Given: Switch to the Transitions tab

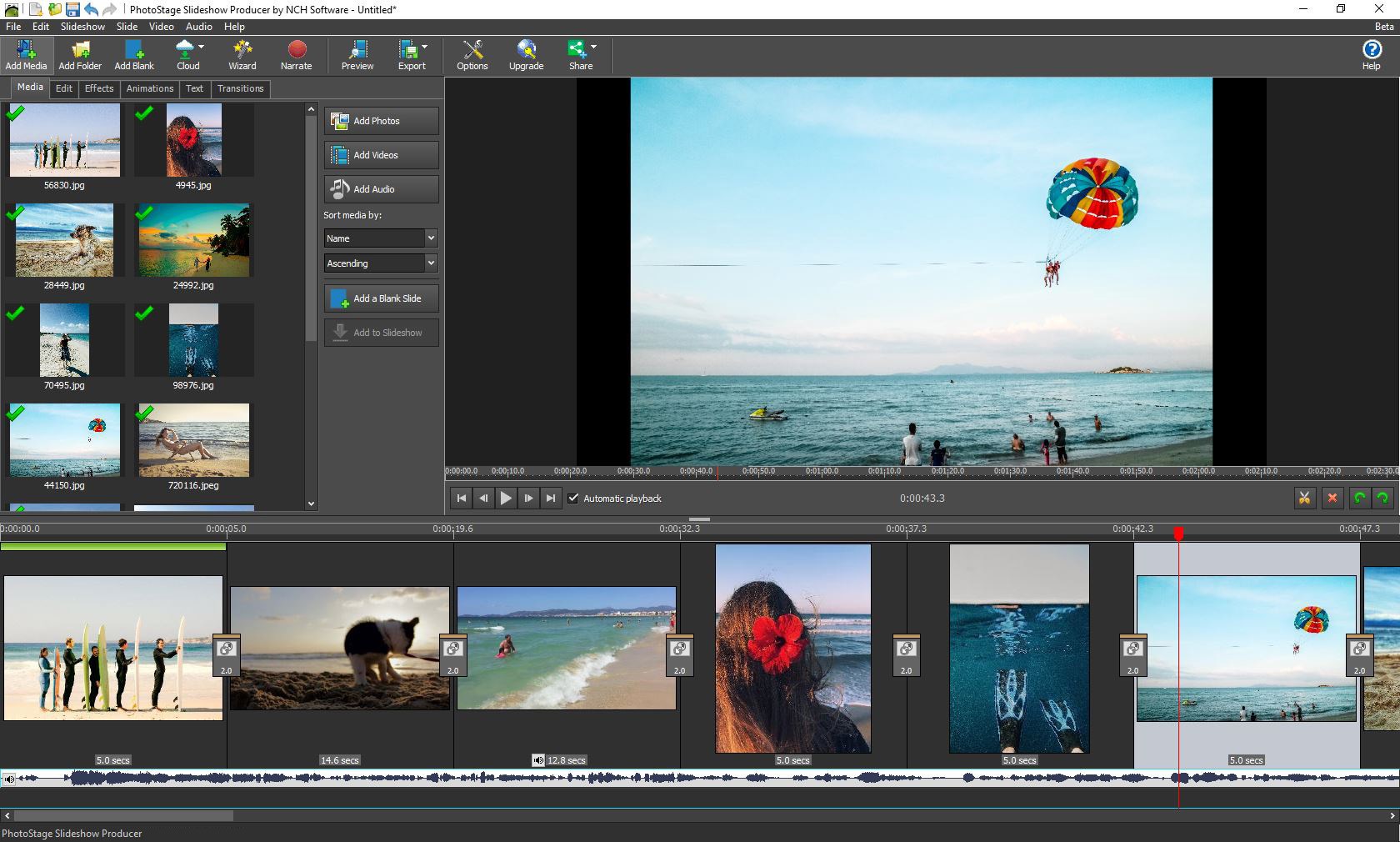Looking at the screenshot, I should click(240, 88).
